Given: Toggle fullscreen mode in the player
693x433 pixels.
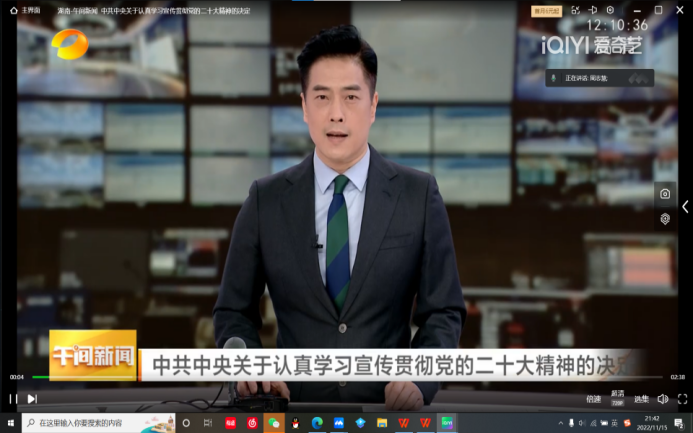Looking at the screenshot, I should tap(681, 398).
